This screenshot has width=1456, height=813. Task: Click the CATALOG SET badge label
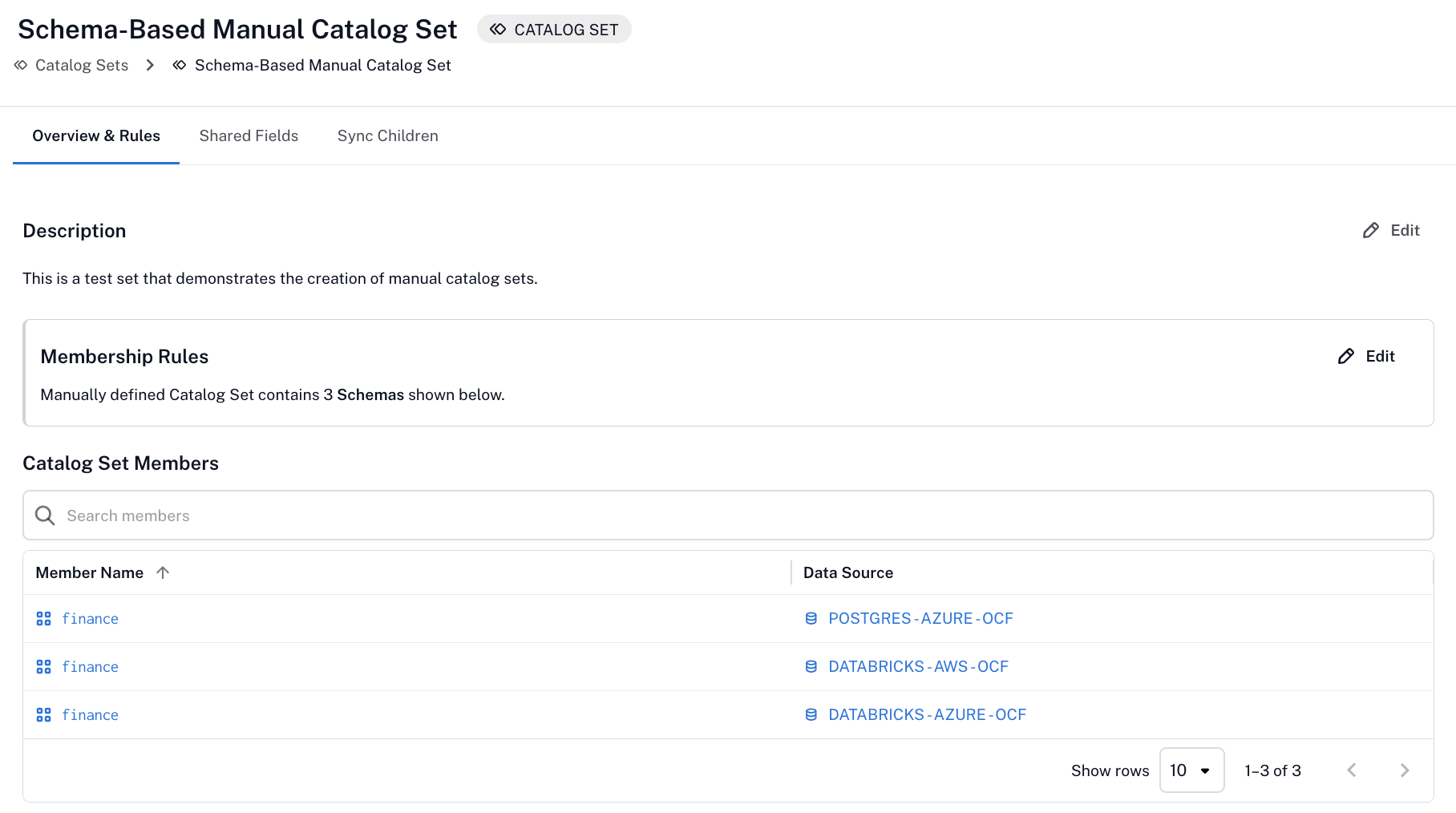pos(566,30)
